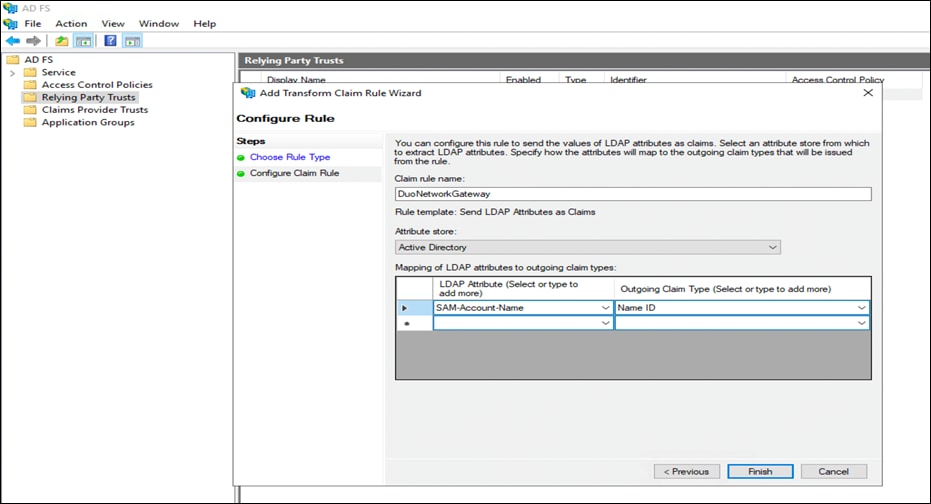Open the Attribute store dropdown
931x504 pixels.
pyautogui.click(x=587, y=247)
